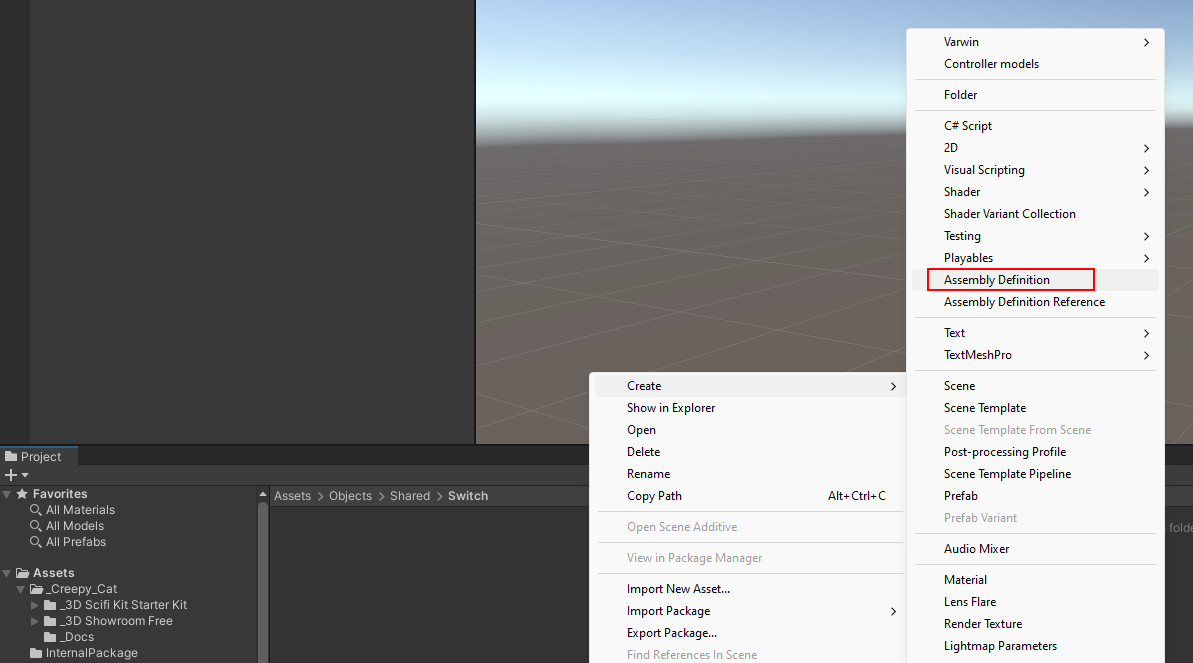1193x663 pixels.
Task: Navigate to Shared in the breadcrumb path
Action: coord(409,496)
